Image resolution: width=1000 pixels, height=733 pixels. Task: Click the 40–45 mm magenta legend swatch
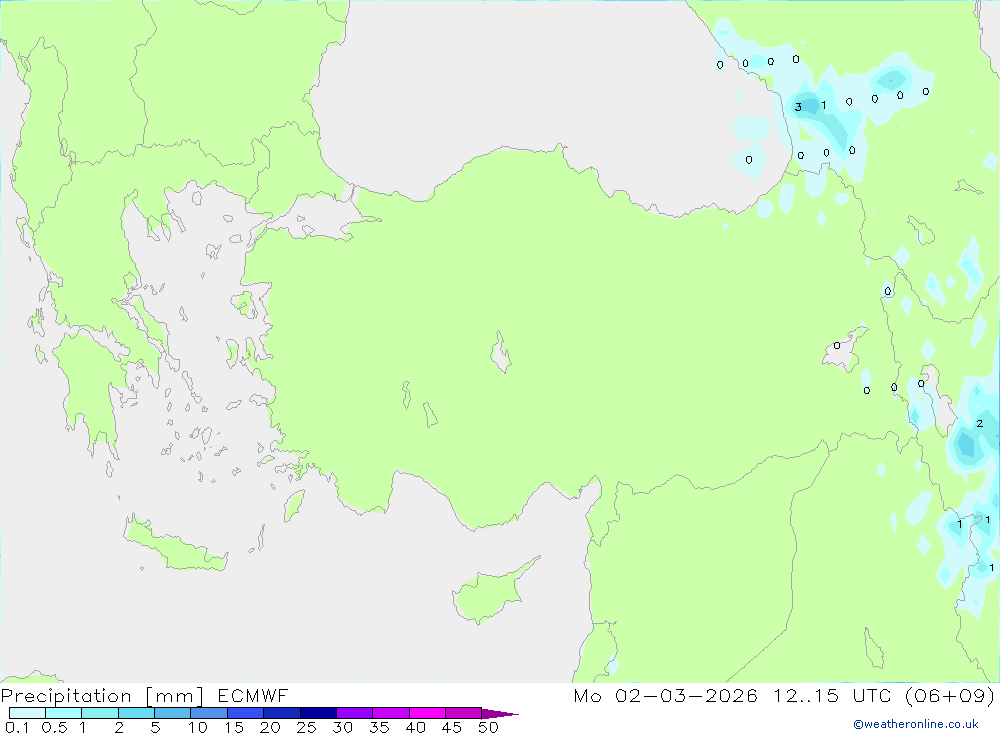point(427,713)
